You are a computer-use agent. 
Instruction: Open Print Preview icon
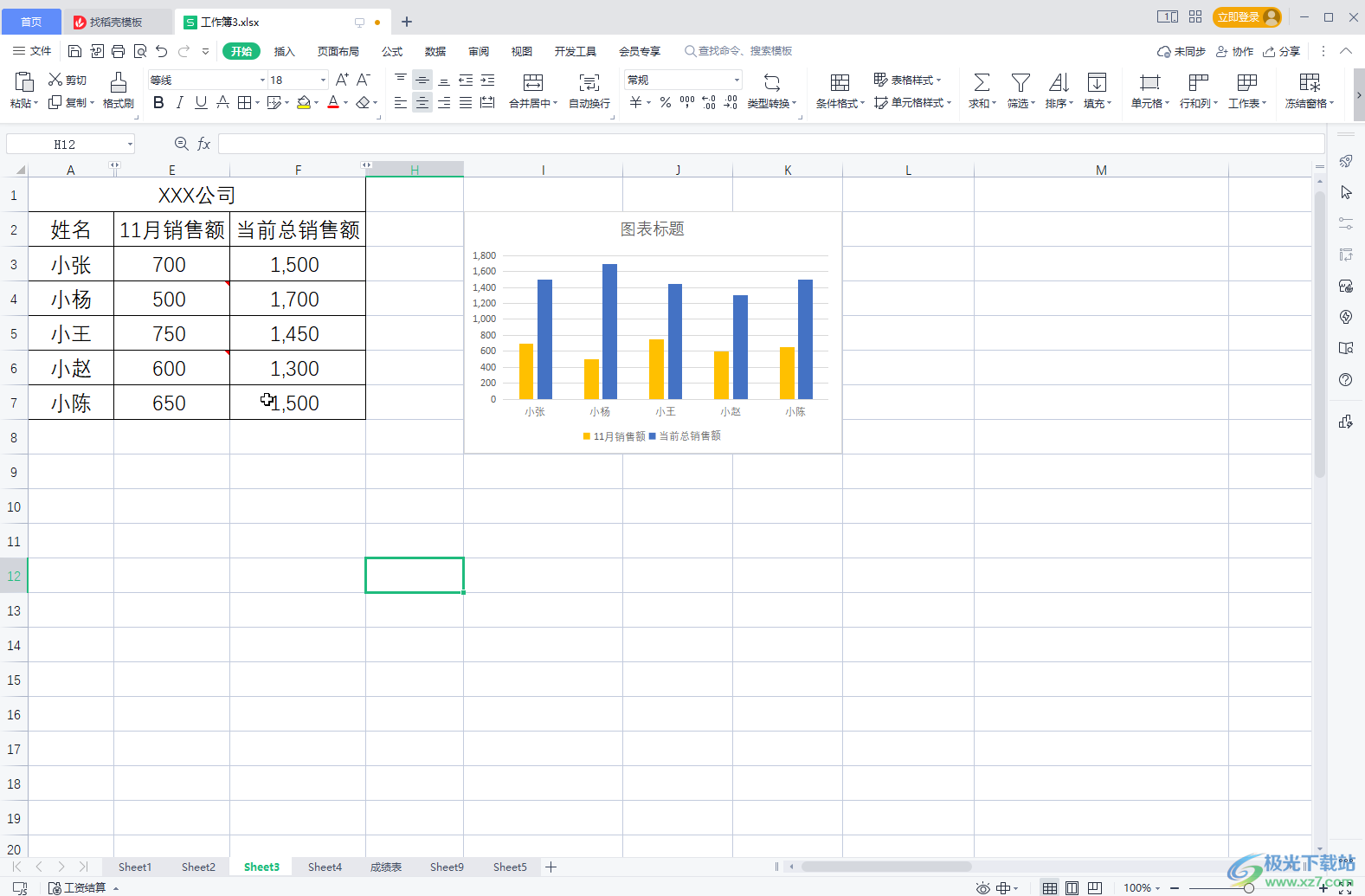coord(140,51)
